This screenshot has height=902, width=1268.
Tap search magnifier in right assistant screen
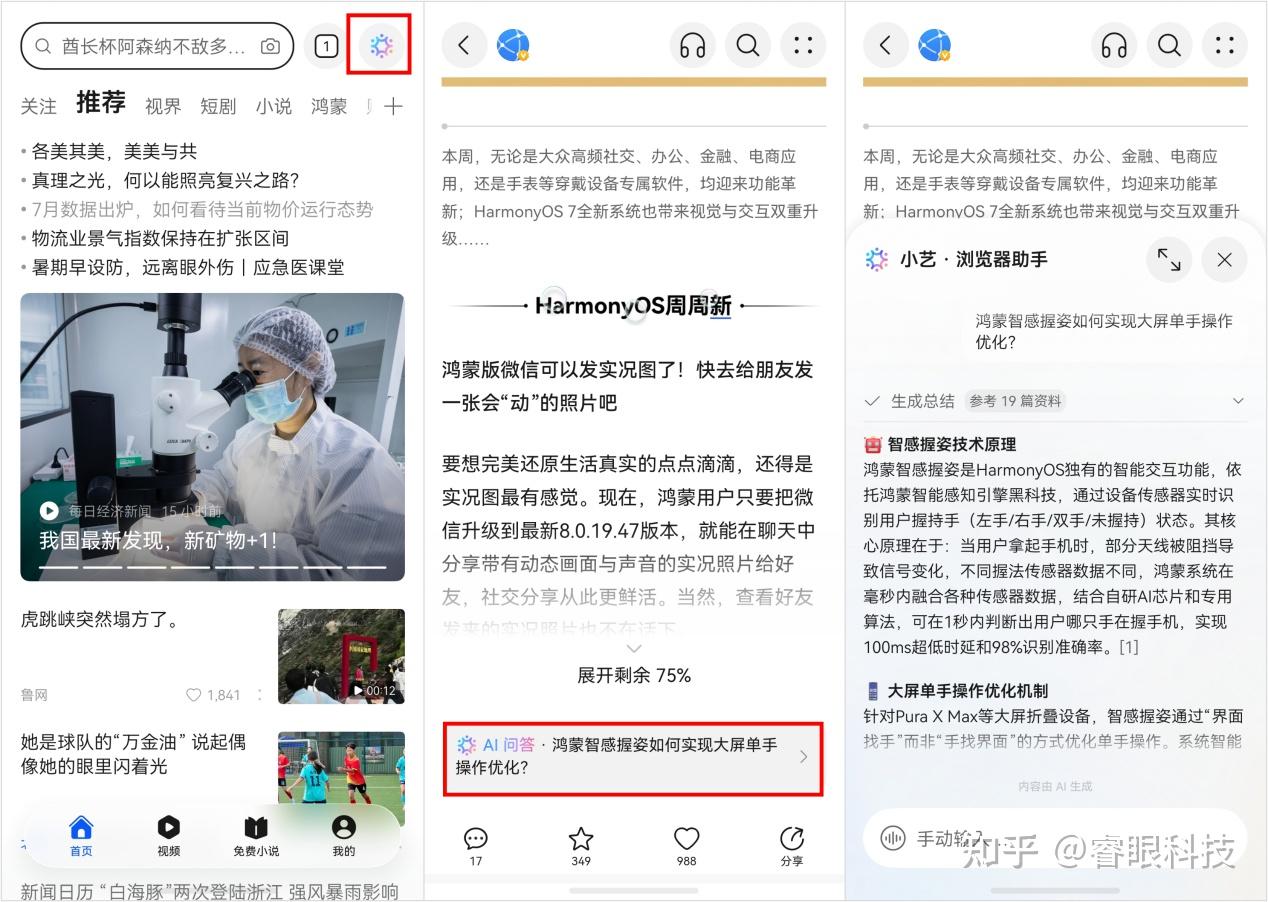(x=1169, y=45)
